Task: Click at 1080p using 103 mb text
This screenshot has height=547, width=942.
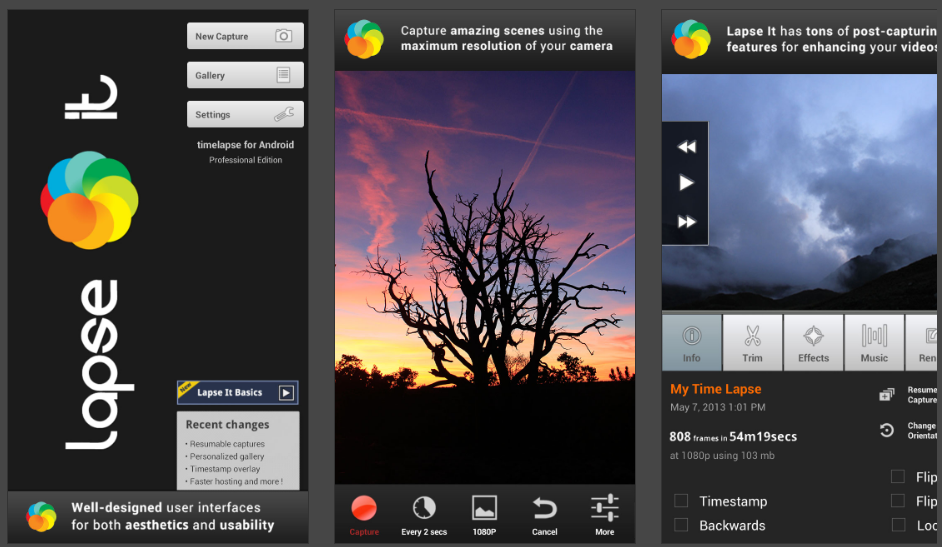Action: pos(722,455)
